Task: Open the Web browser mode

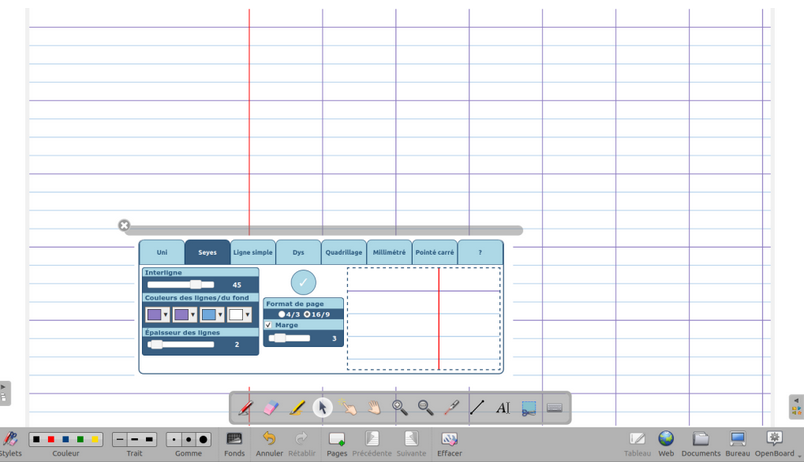Action: tap(666, 444)
